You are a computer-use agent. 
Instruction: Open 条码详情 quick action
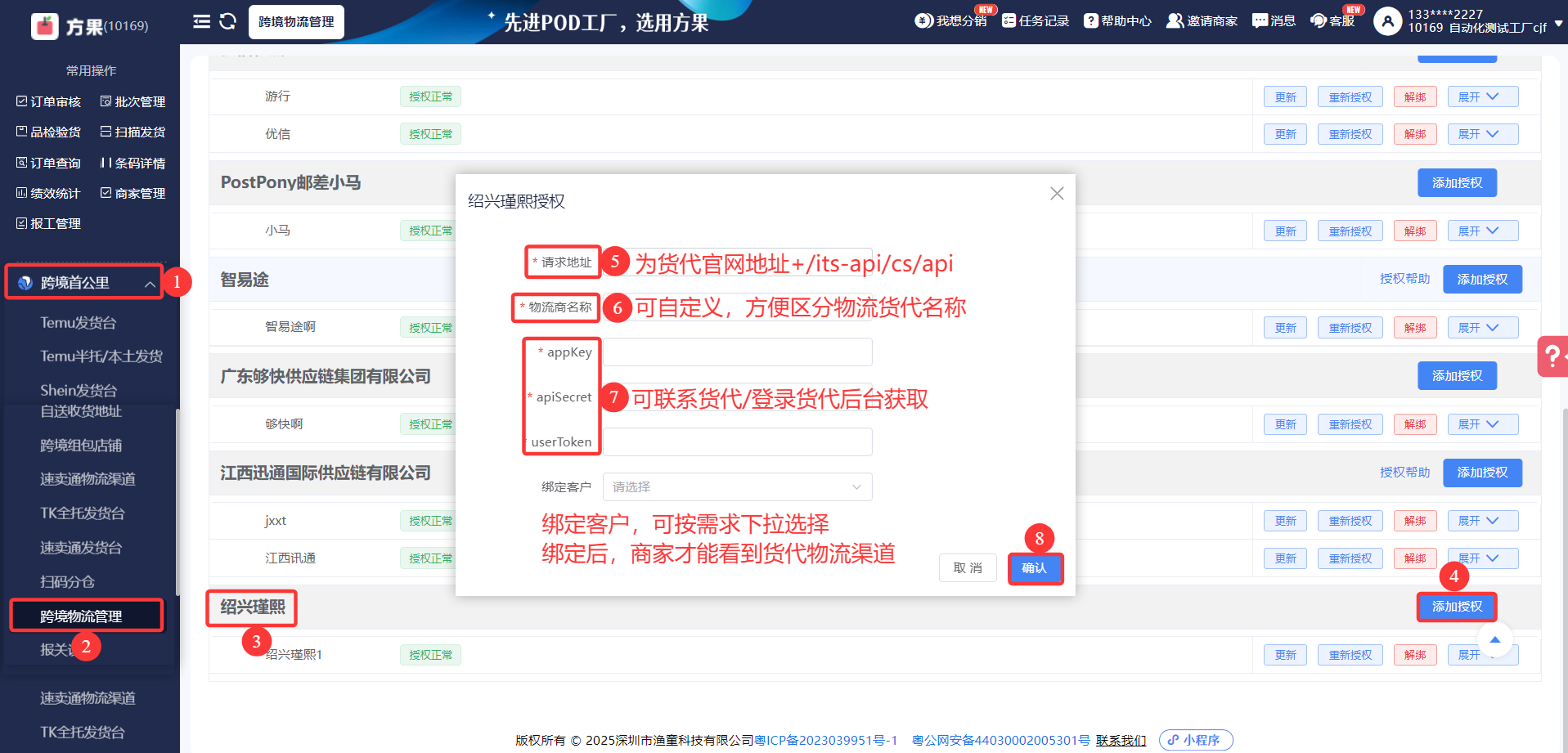tap(133, 163)
